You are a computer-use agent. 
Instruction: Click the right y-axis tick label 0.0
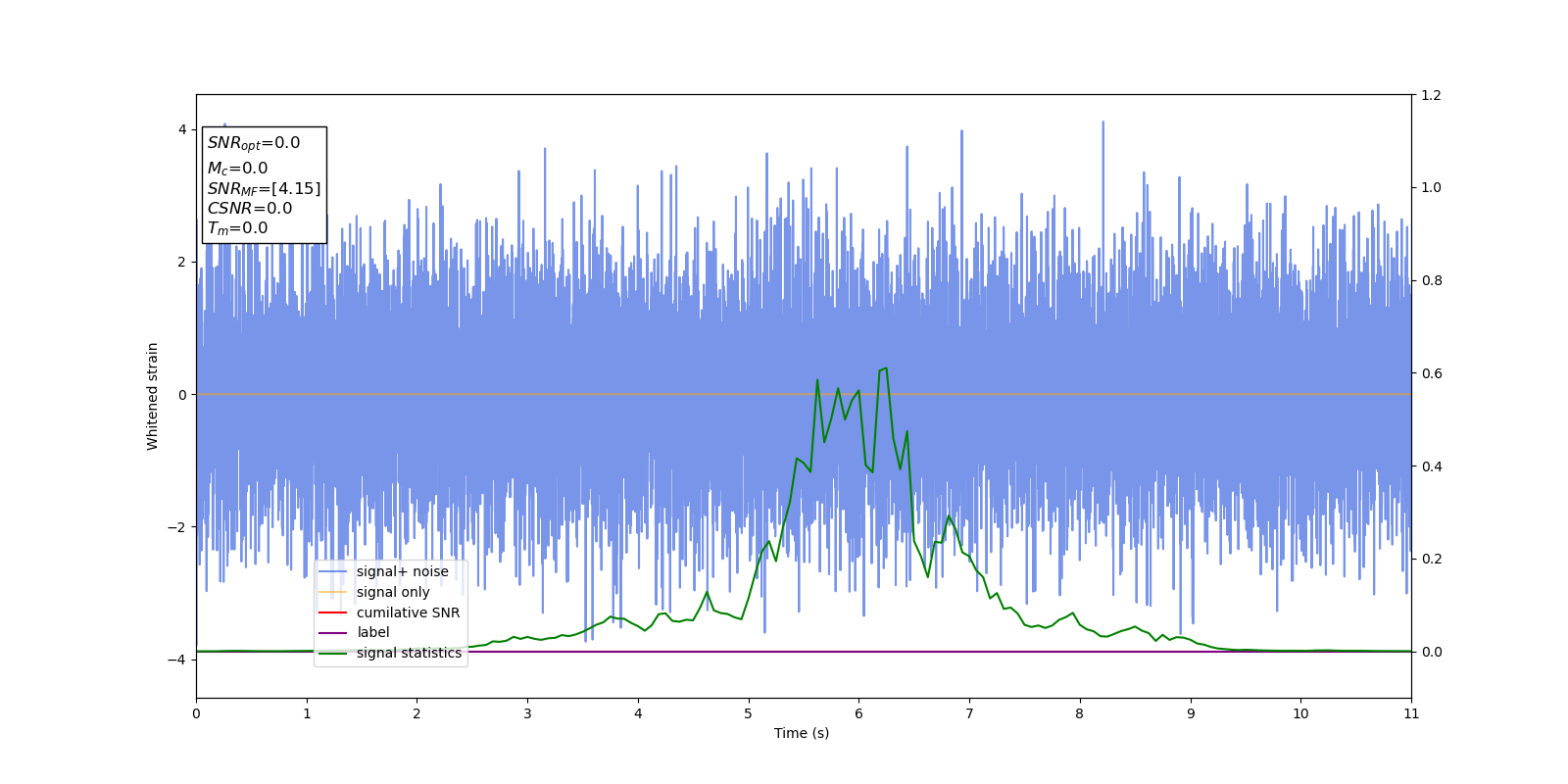pyautogui.click(x=1431, y=652)
